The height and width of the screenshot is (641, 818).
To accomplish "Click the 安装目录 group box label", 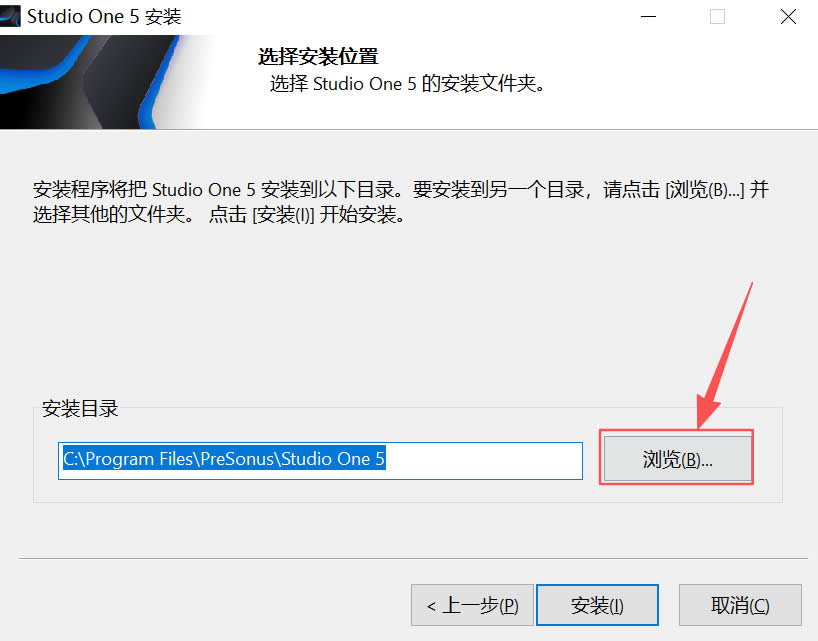I will click(80, 408).
